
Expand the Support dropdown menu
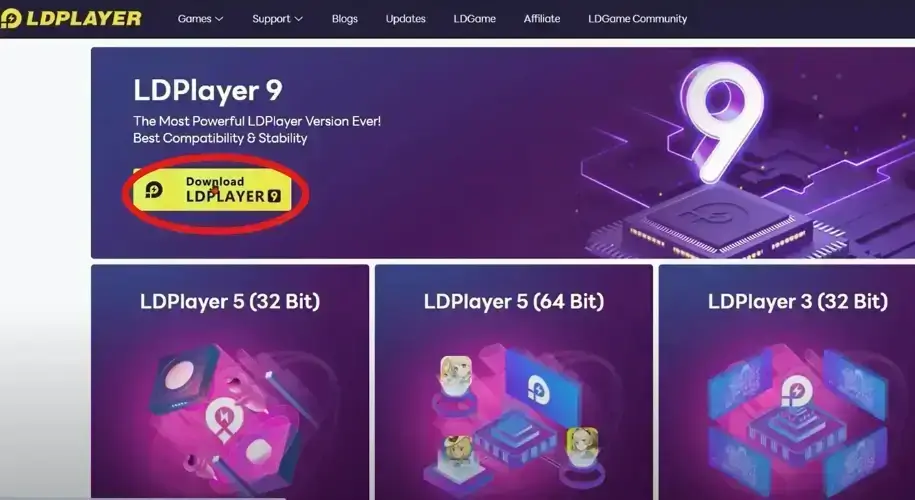click(x=277, y=19)
